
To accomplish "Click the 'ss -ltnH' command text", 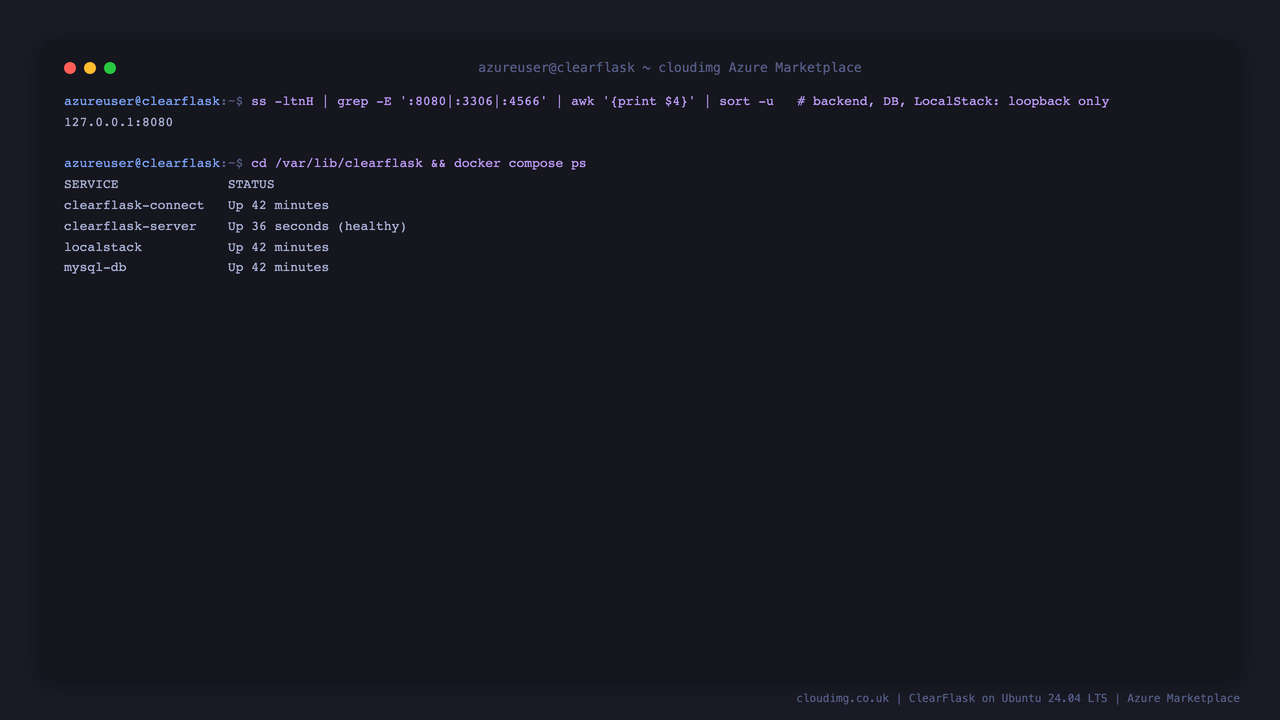I will [x=282, y=101].
